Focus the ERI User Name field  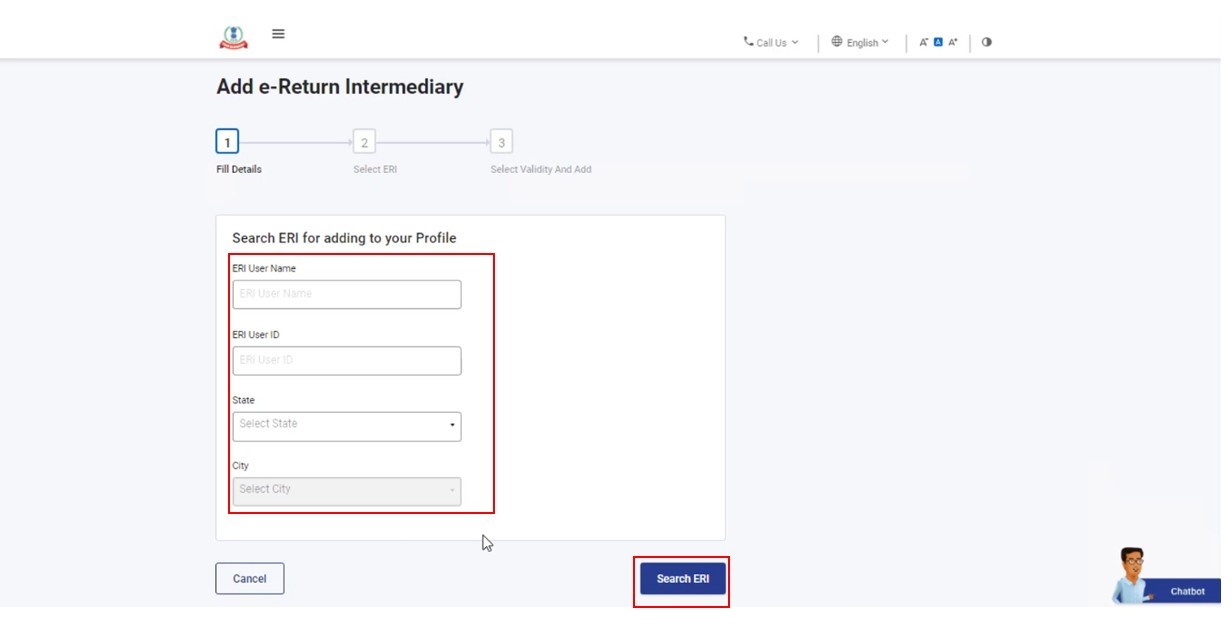pyautogui.click(x=347, y=294)
